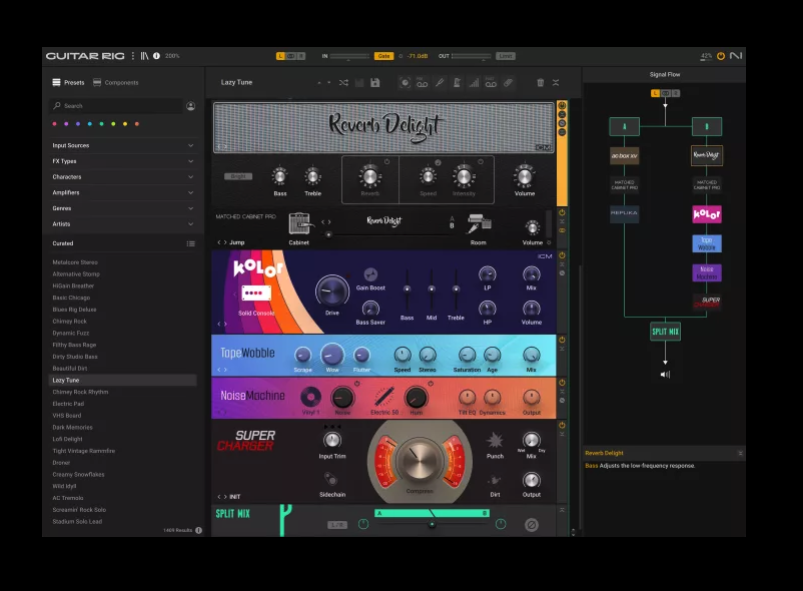Viewport: 803px width, 591px height.
Task: Click the Supercharger Compress knob
Action: tap(419, 459)
